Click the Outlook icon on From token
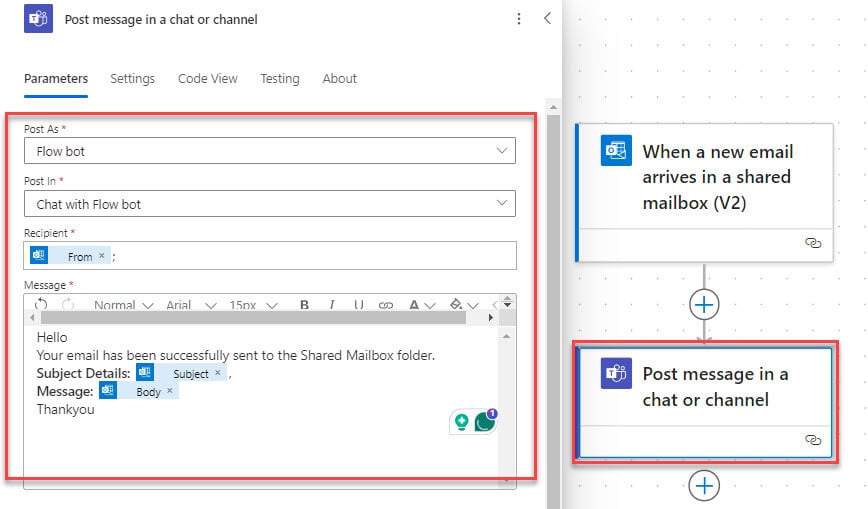Screen dimensions: 868x509 [39, 255]
